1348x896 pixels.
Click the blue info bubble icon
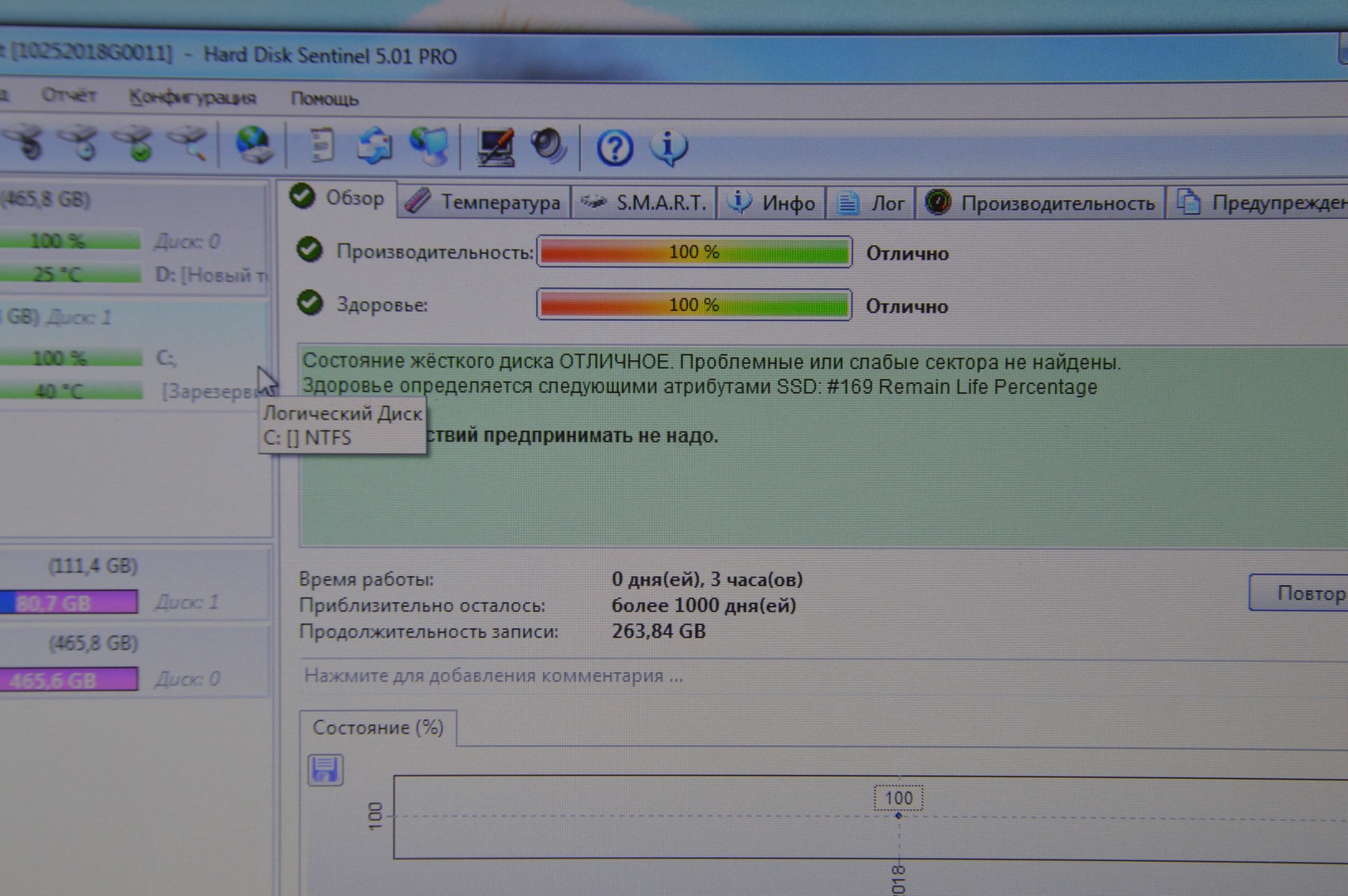coord(669,148)
